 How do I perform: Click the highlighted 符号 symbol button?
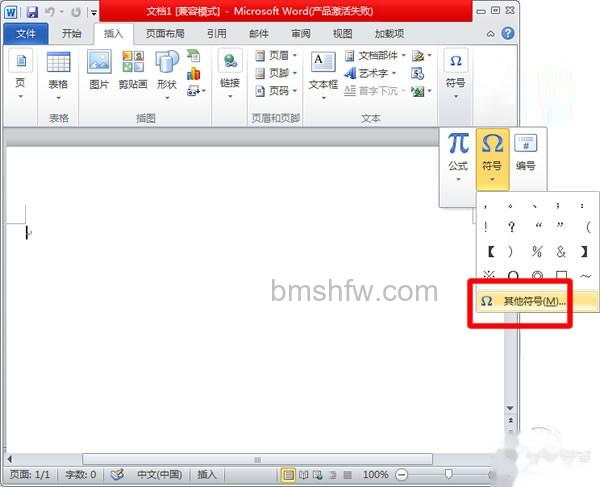tap(492, 159)
